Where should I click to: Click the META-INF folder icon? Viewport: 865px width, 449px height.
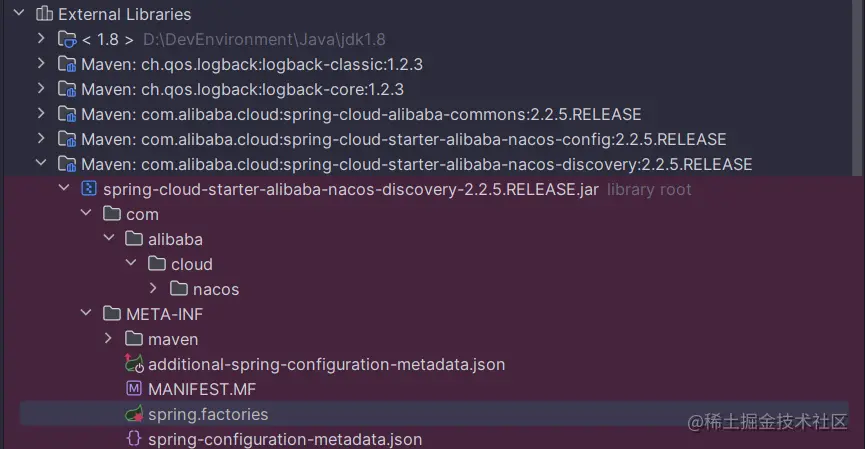point(111,314)
